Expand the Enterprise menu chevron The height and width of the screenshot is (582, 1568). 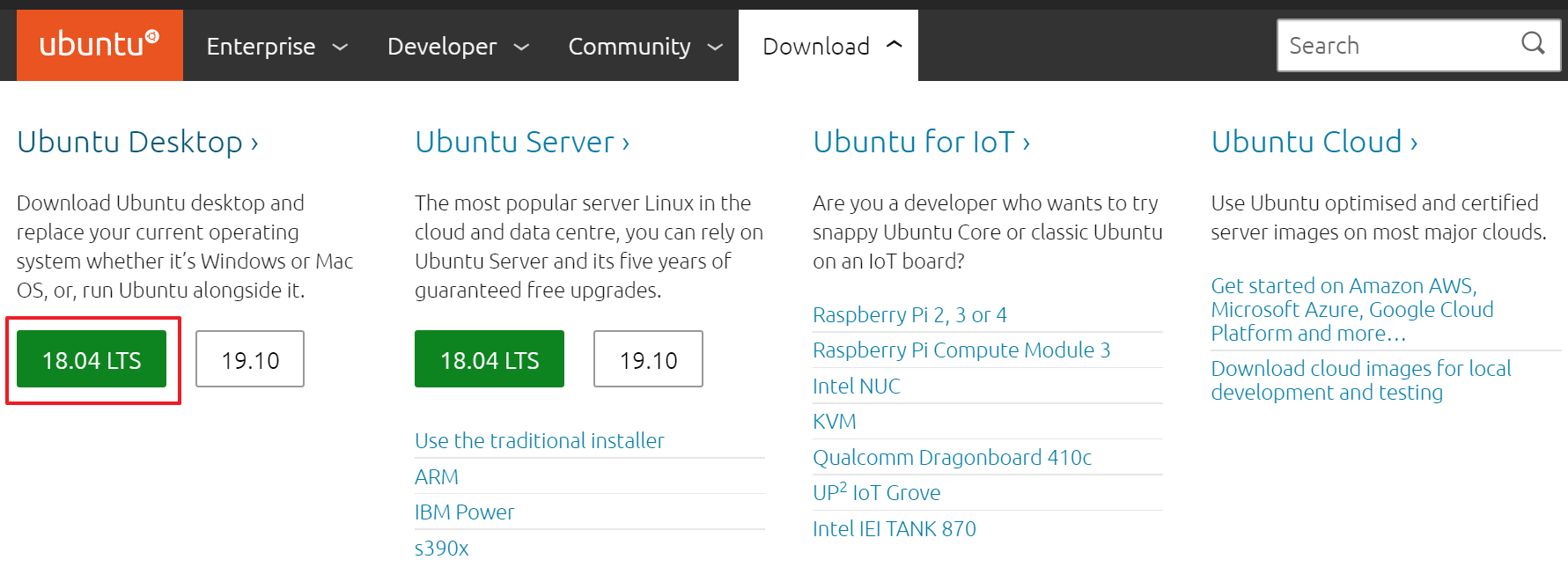coord(340,48)
